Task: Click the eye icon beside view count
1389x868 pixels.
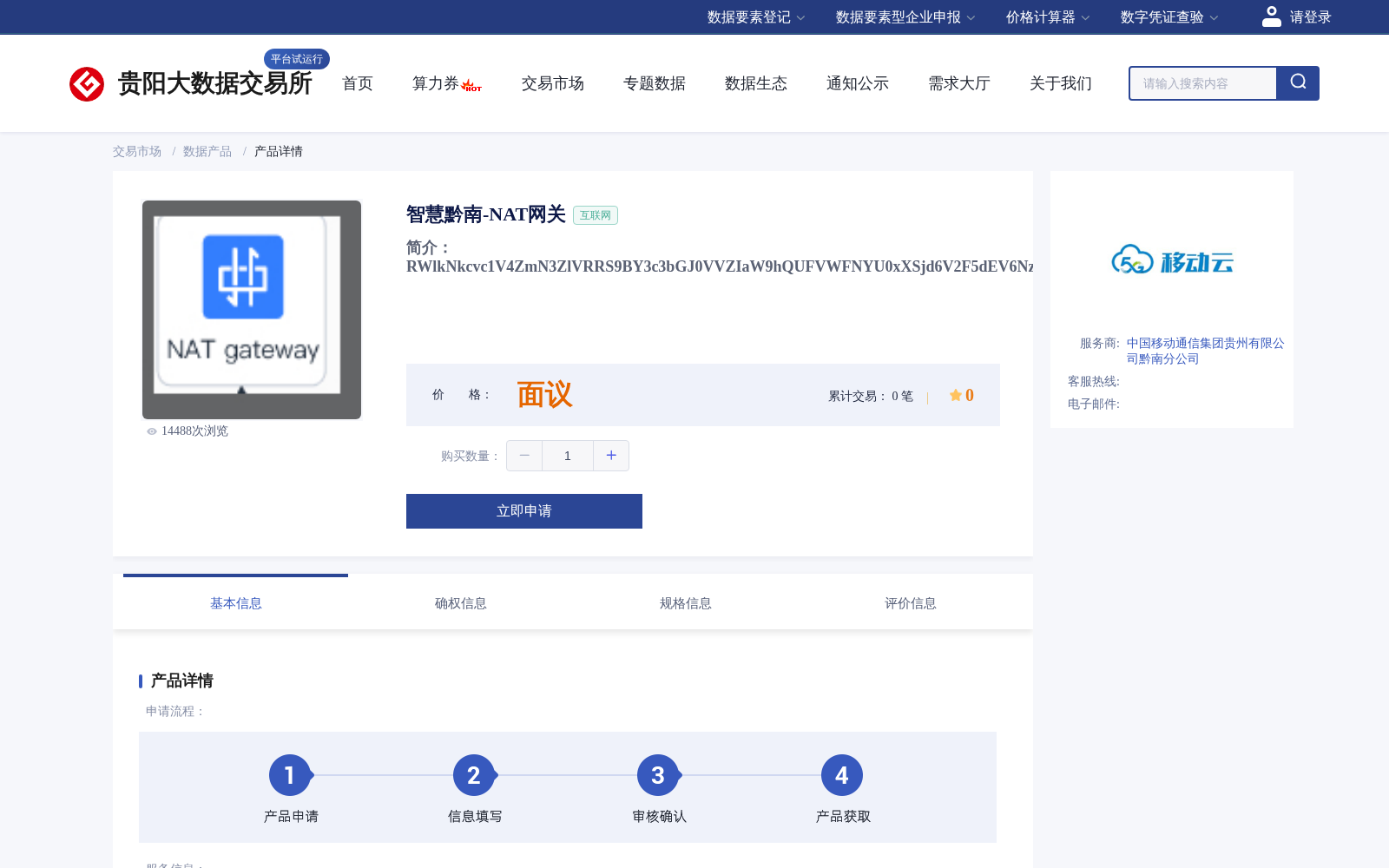Action: click(x=152, y=431)
